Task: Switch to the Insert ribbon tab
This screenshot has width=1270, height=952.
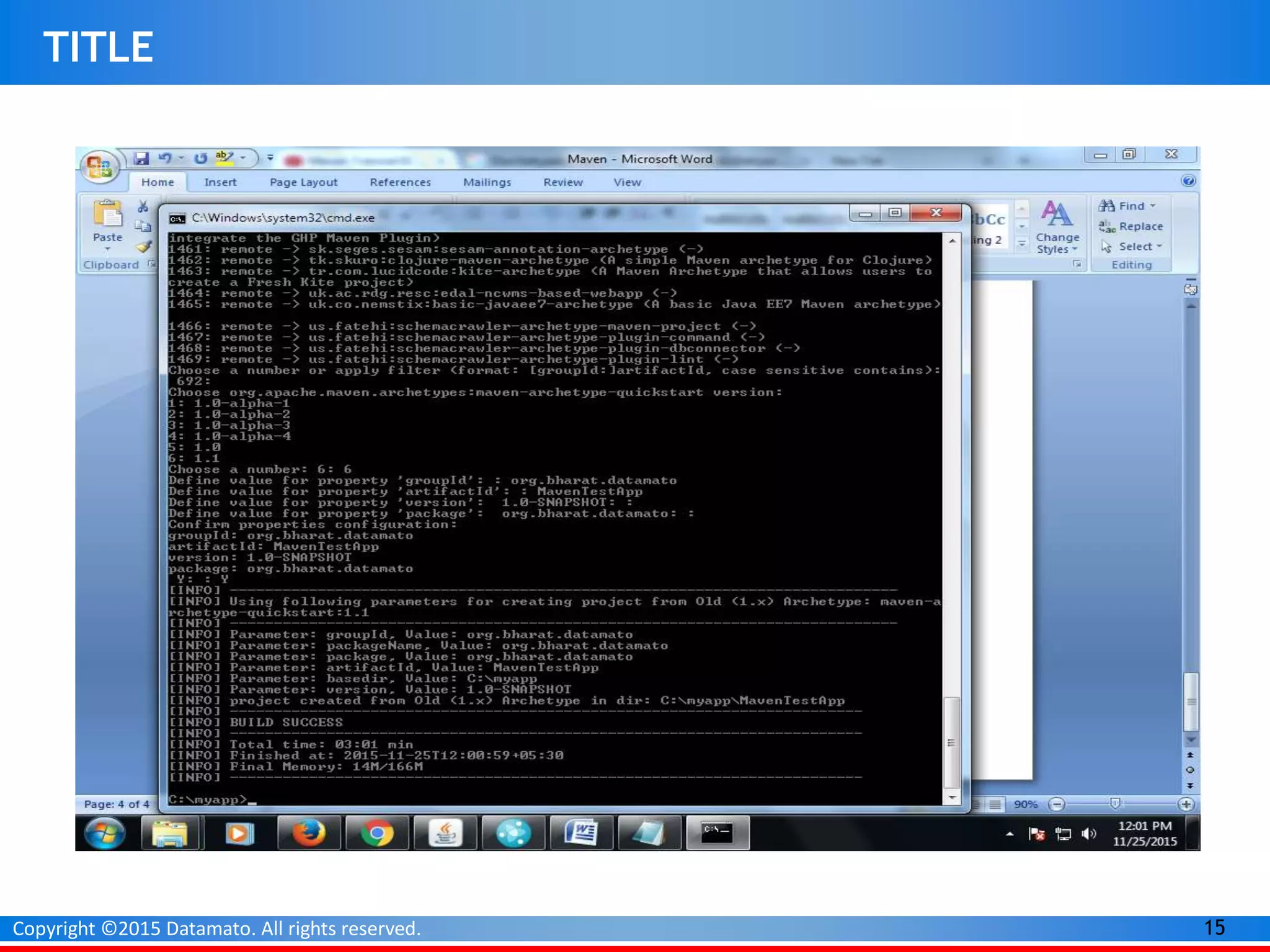Action: [220, 182]
